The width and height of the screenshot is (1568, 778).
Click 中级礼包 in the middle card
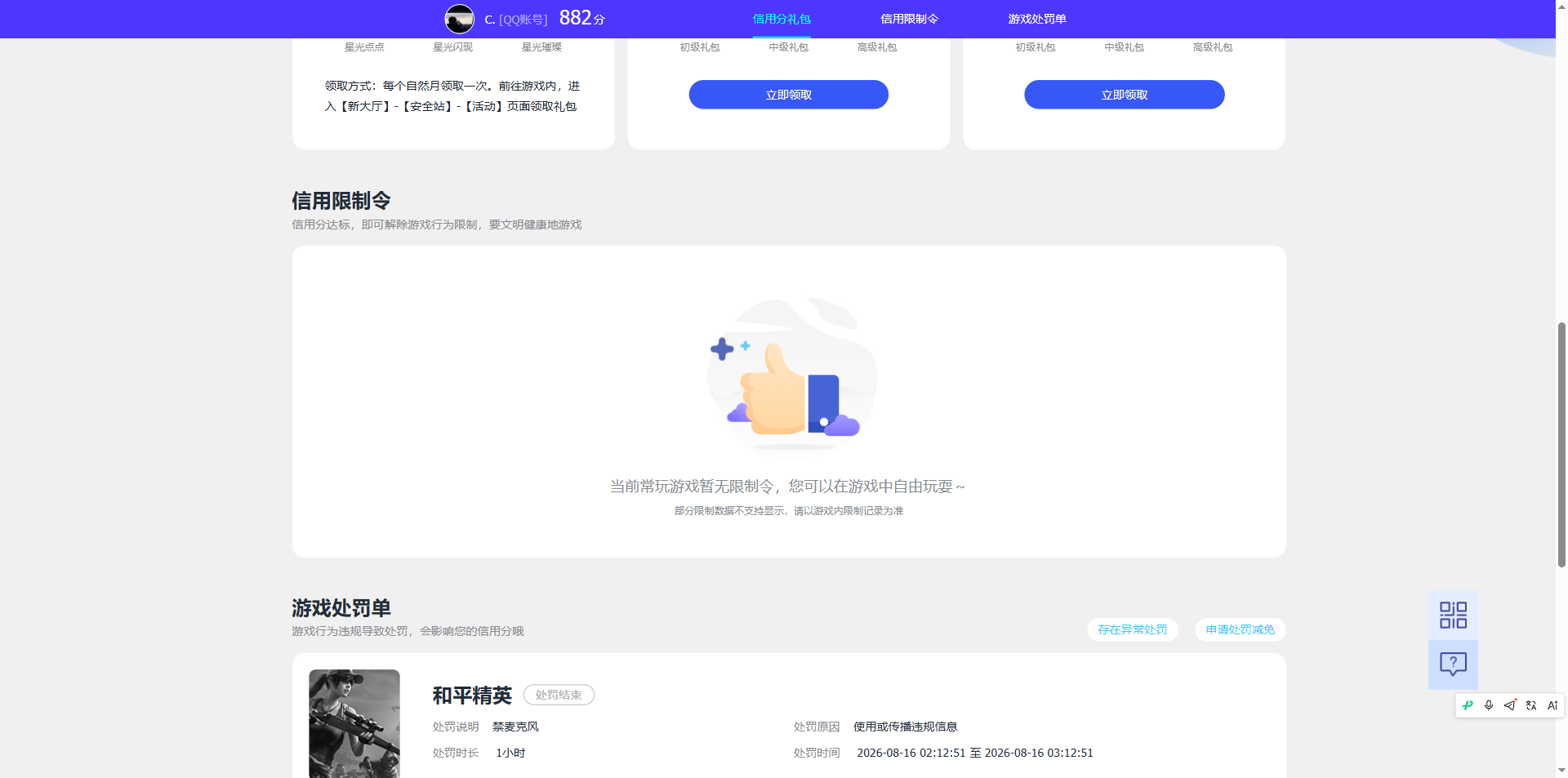(x=788, y=47)
